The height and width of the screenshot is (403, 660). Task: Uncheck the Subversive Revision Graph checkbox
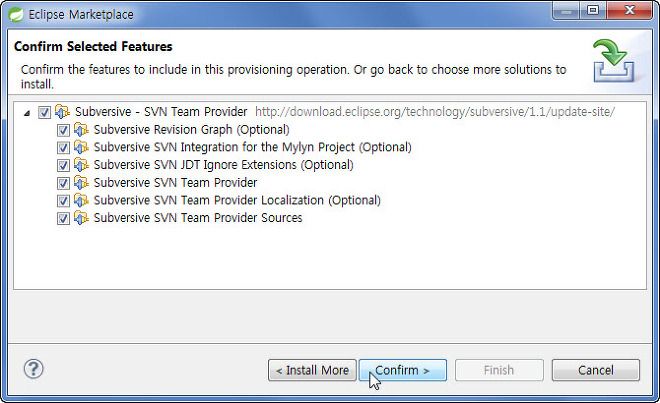[63, 130]
